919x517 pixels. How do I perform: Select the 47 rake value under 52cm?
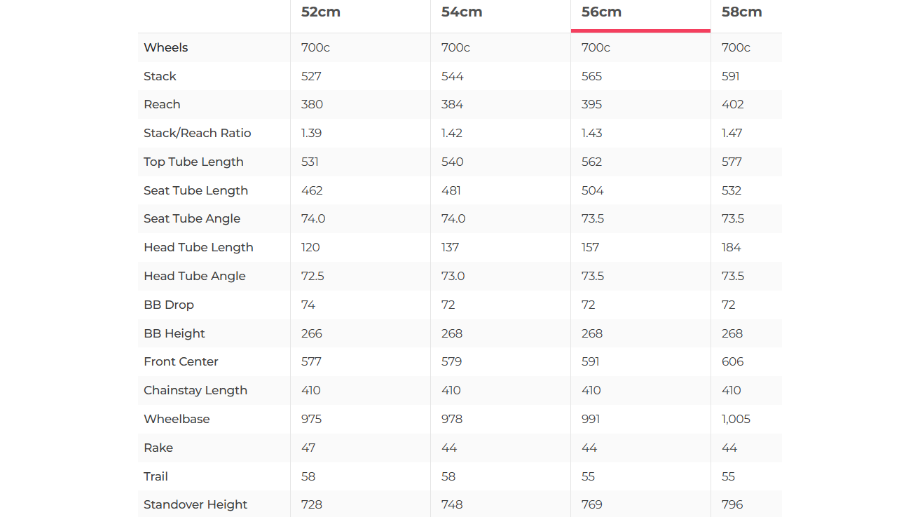[x=309, y=448]
